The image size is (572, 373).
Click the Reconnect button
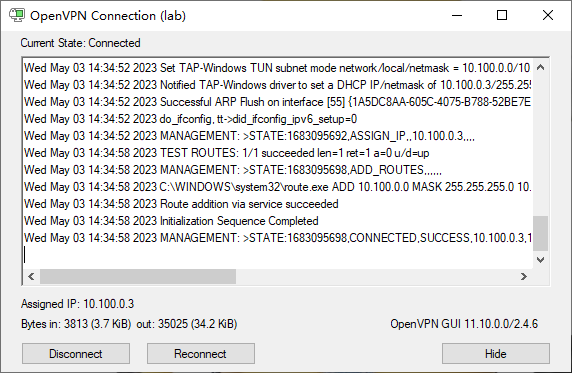tap(201, 353)
